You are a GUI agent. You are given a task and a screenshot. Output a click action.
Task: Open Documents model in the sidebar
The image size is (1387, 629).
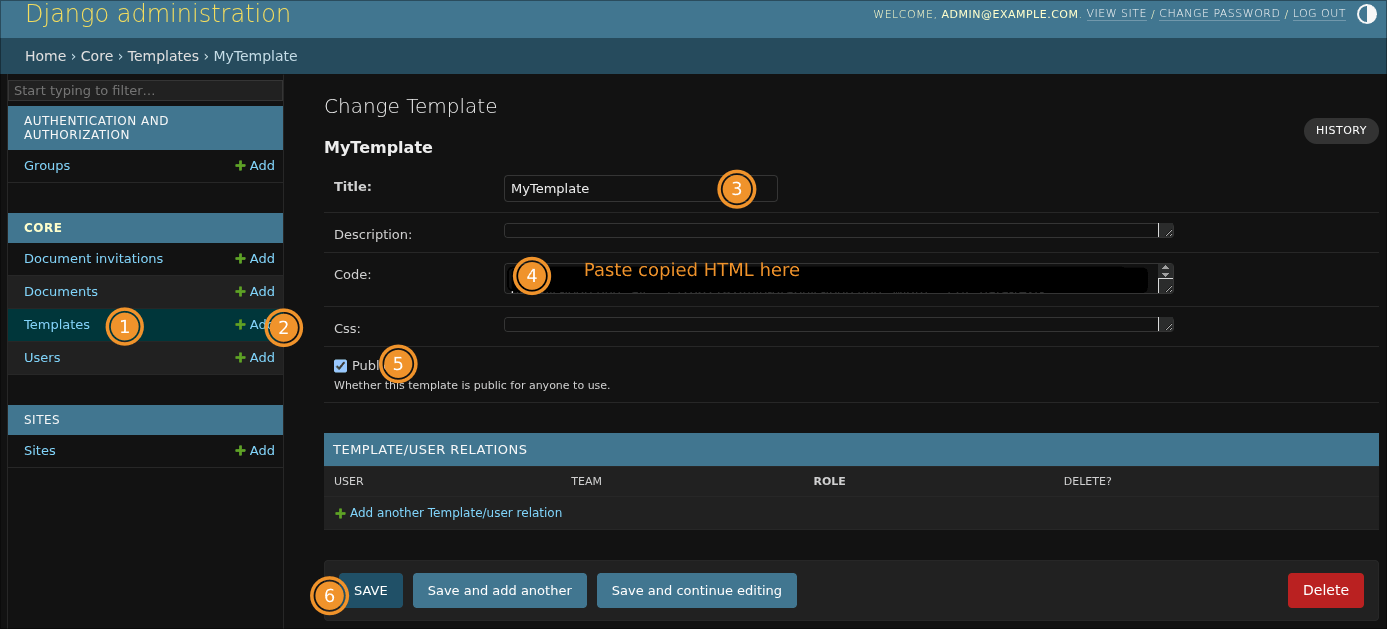pos(61,292)
